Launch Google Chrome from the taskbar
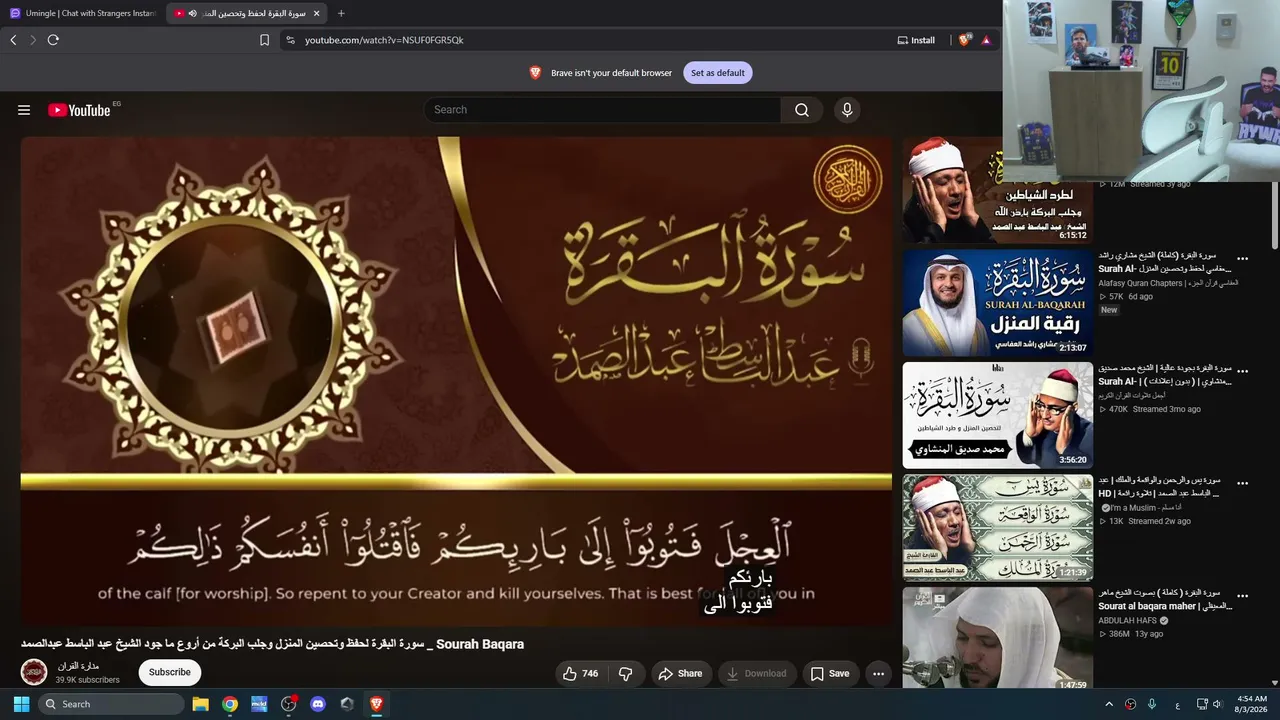This screenshot has height=720, width=1280. (x=230, y=704)
